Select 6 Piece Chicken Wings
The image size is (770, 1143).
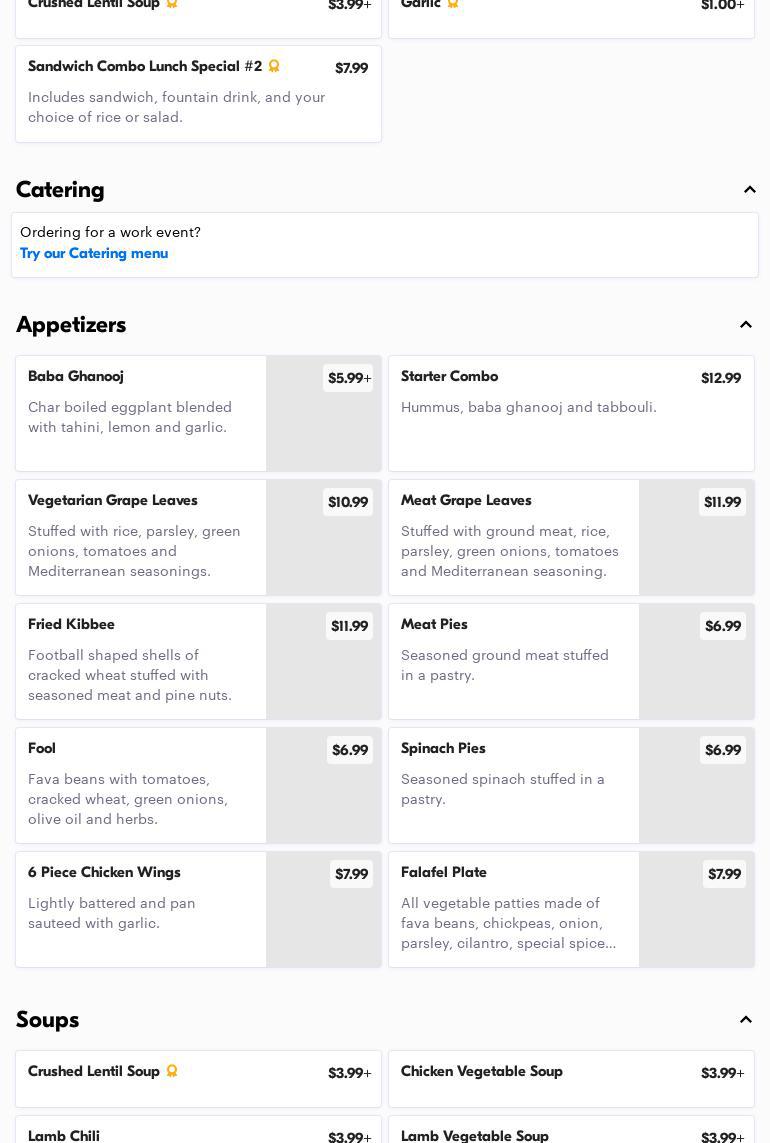[x=140, y=909]
